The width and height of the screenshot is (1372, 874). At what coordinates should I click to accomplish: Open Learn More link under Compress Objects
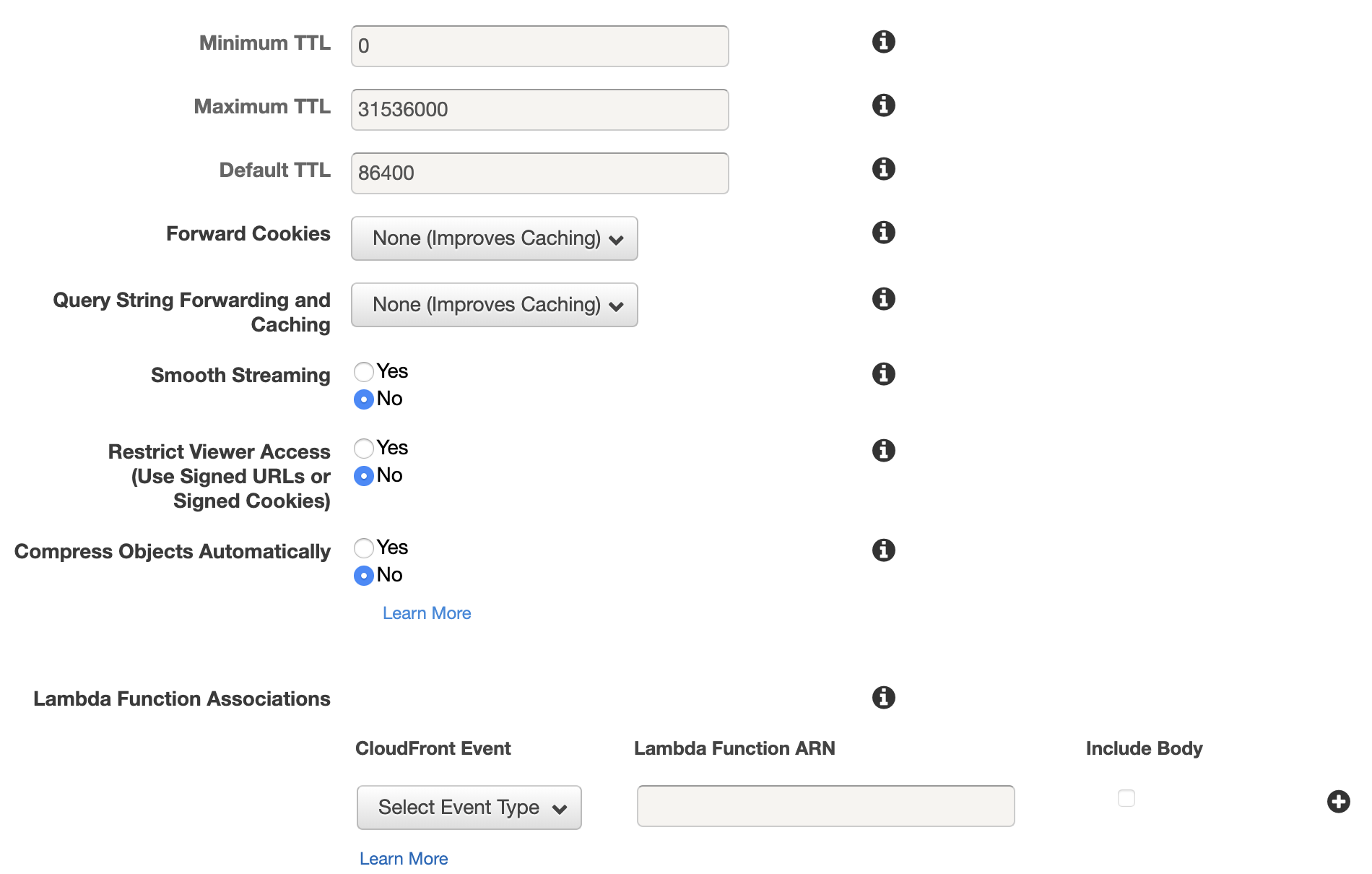coord(427,613)
